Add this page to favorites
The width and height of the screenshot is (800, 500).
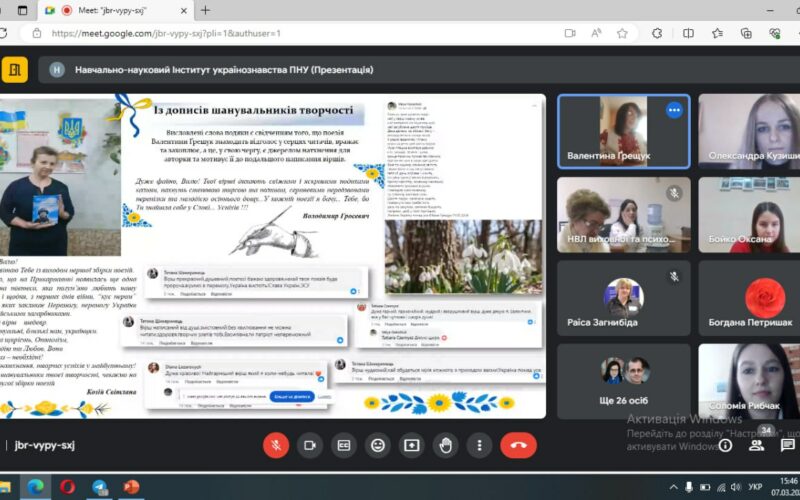622,33
